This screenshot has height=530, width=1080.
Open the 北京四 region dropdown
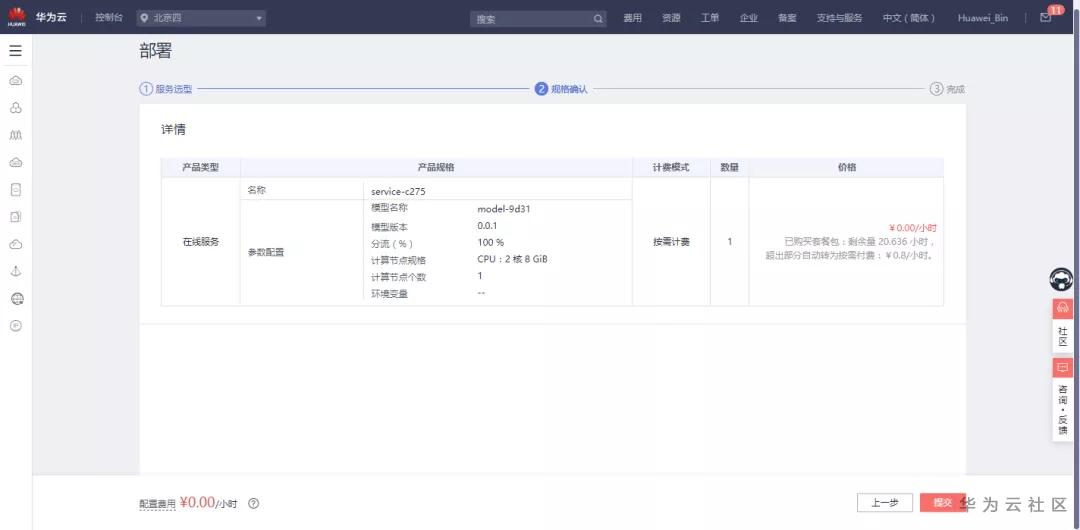[201, 19]
